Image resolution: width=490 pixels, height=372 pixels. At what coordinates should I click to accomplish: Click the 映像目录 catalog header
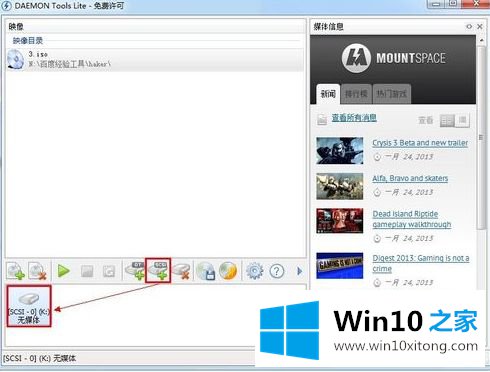(28, 41)
